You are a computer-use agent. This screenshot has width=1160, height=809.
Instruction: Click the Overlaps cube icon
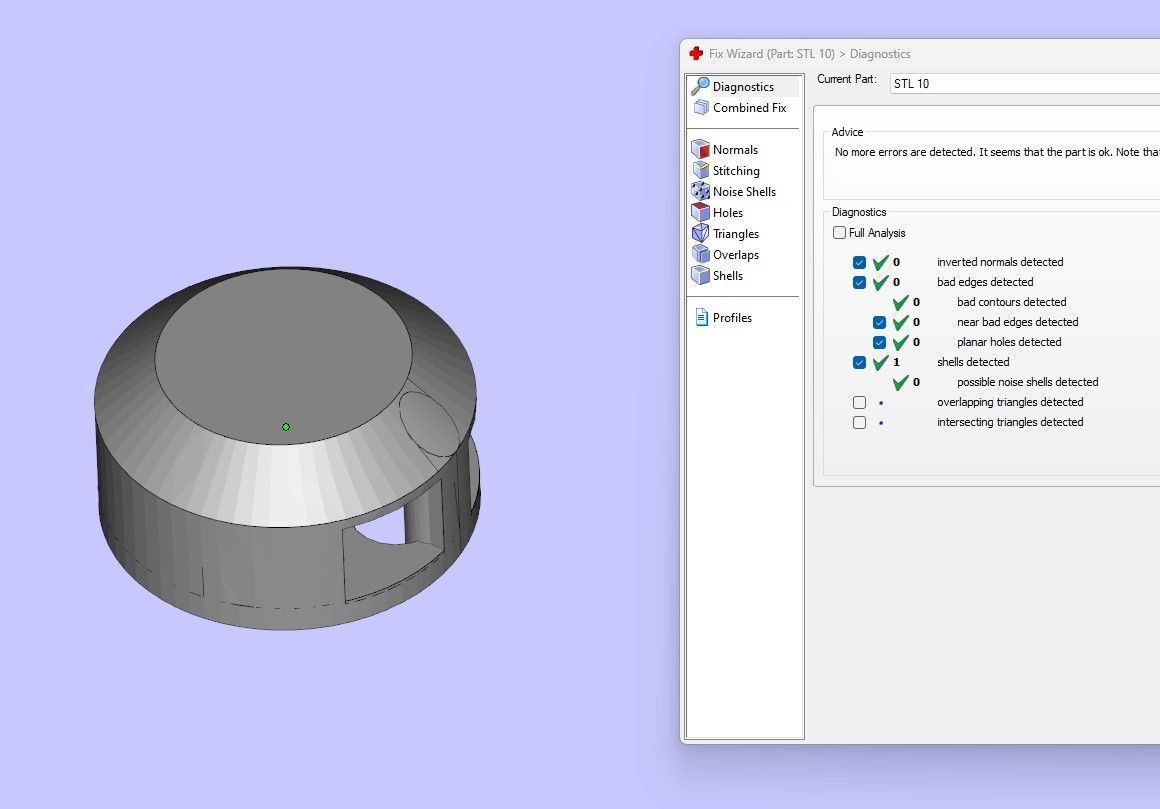pos(700,254)
